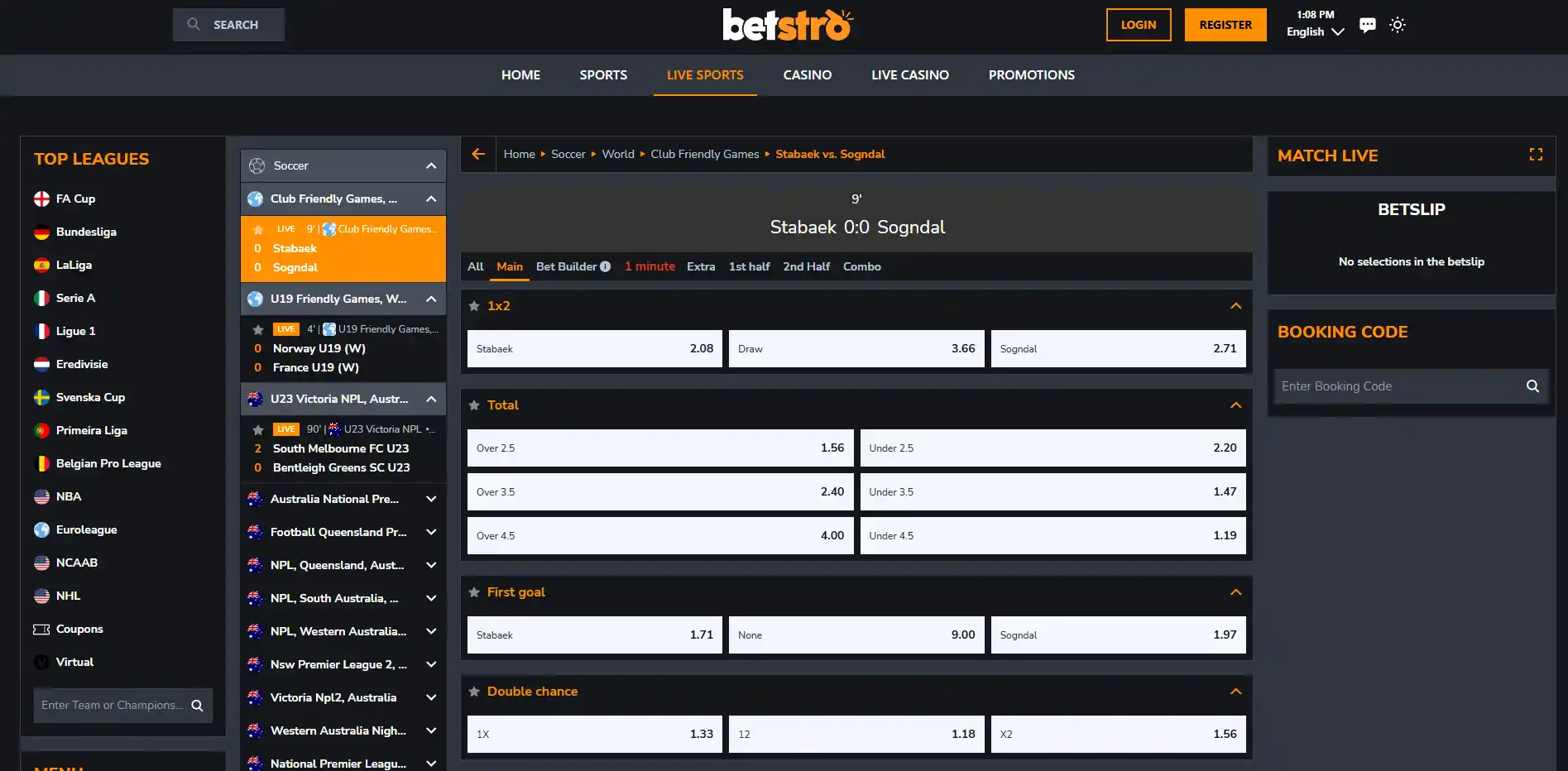Click the REGISTER button
Image resolution: width=1568 pixels, height=771 pixels.
1225,25
